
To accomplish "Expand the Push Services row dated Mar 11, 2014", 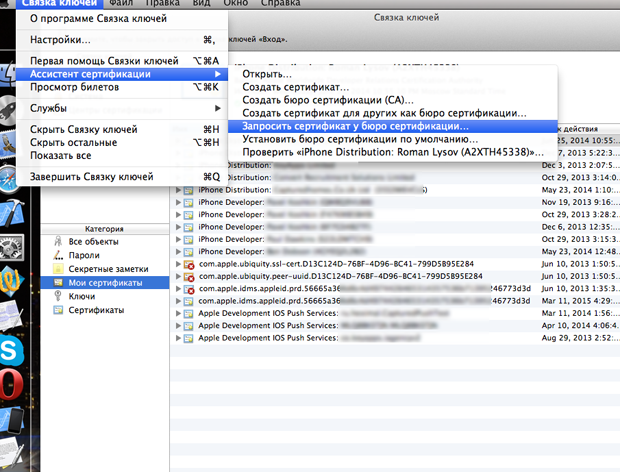I will click(x=178, y=313).
